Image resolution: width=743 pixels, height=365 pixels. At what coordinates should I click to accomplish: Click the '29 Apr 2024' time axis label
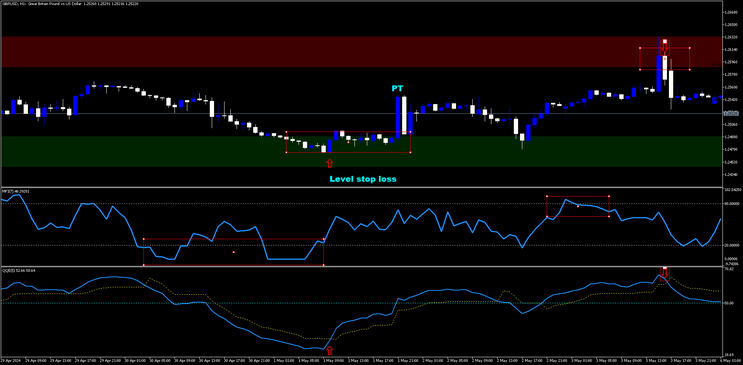click(9, 361)
